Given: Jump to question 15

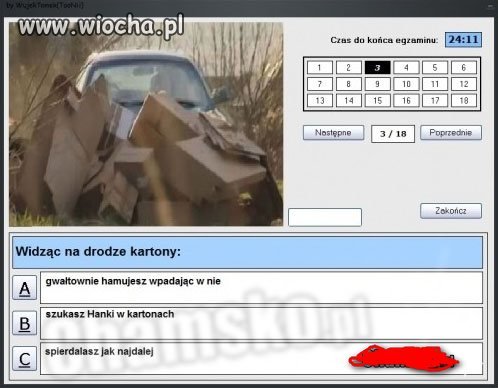Looking at the screenshot, I should point(377,100).
